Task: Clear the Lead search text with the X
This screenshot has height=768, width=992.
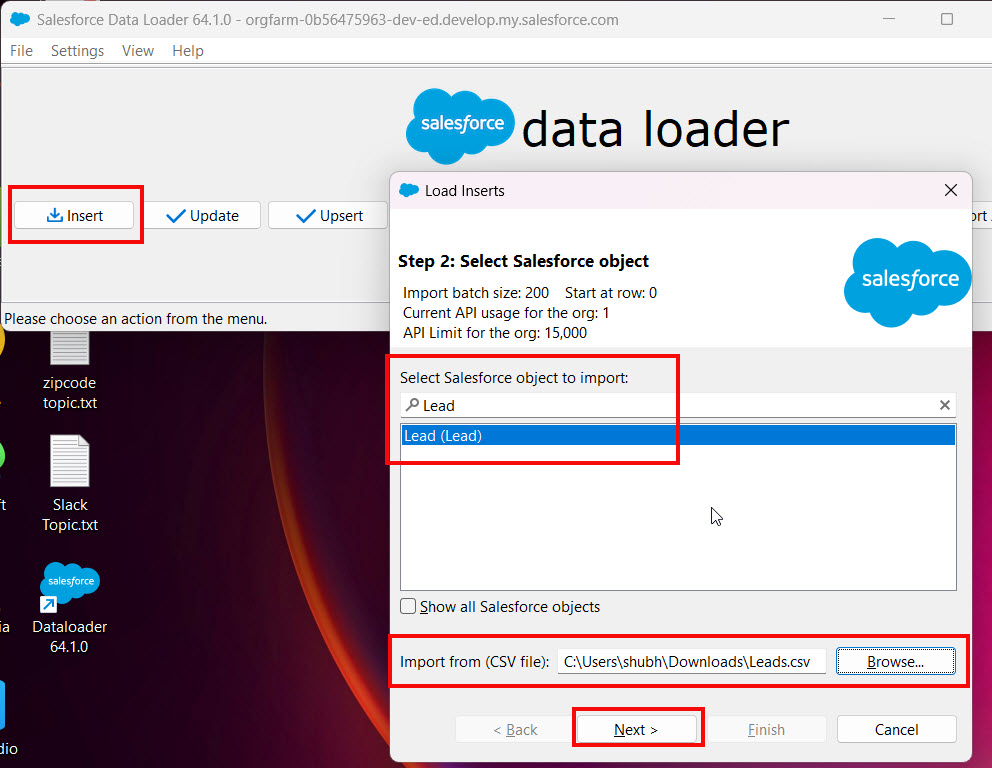Action: point(944,405)
